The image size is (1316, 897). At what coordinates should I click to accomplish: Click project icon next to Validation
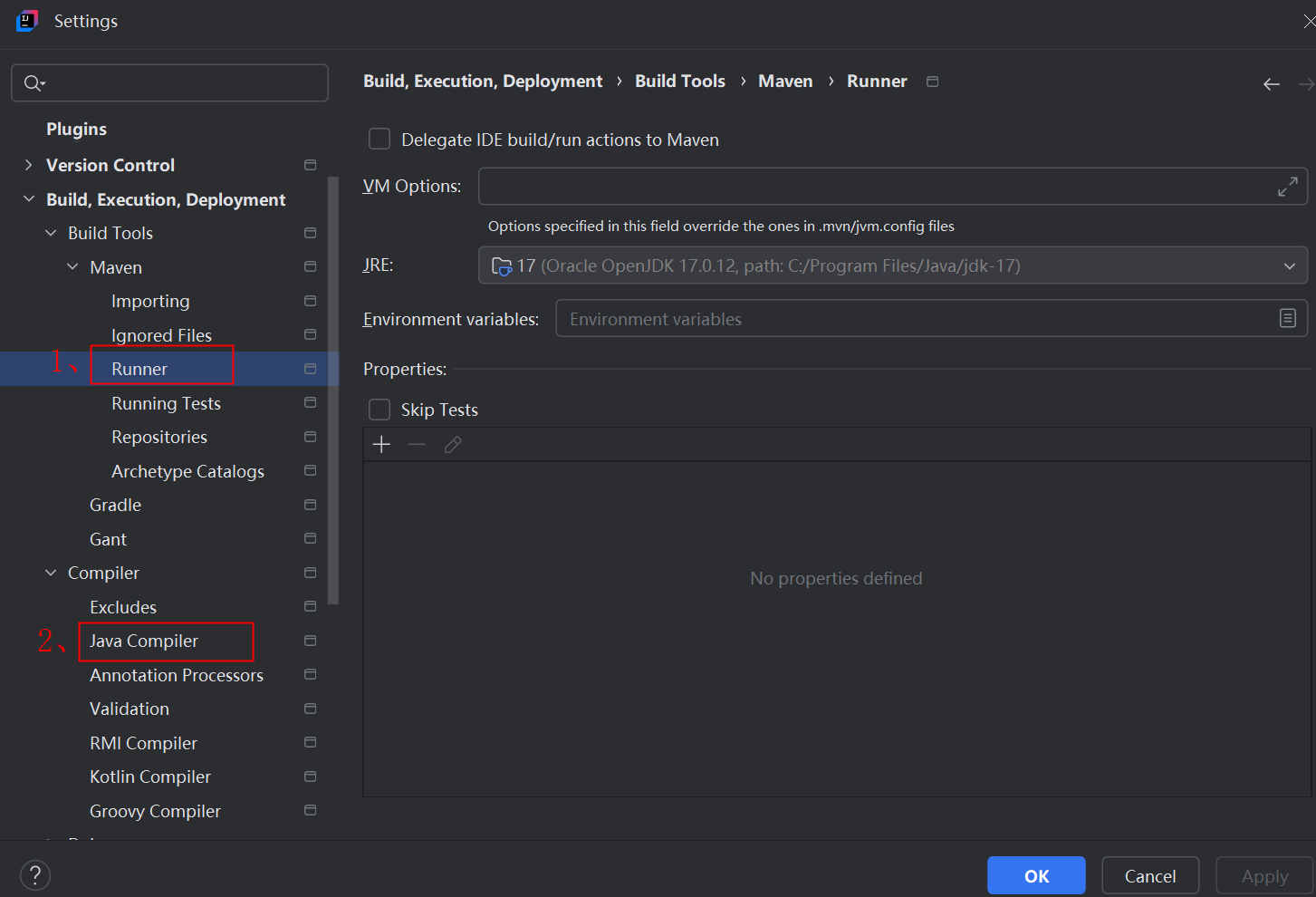[x=310, y=709]
